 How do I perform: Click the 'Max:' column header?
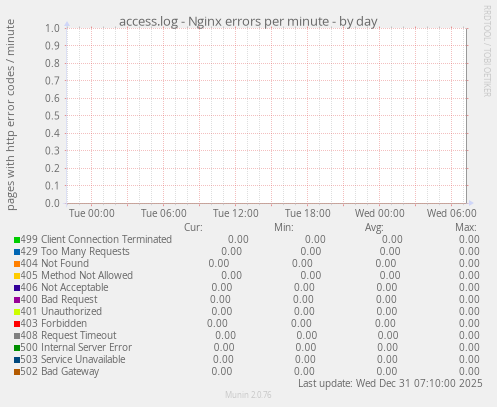pyautogui.click(x=466, y=227)
